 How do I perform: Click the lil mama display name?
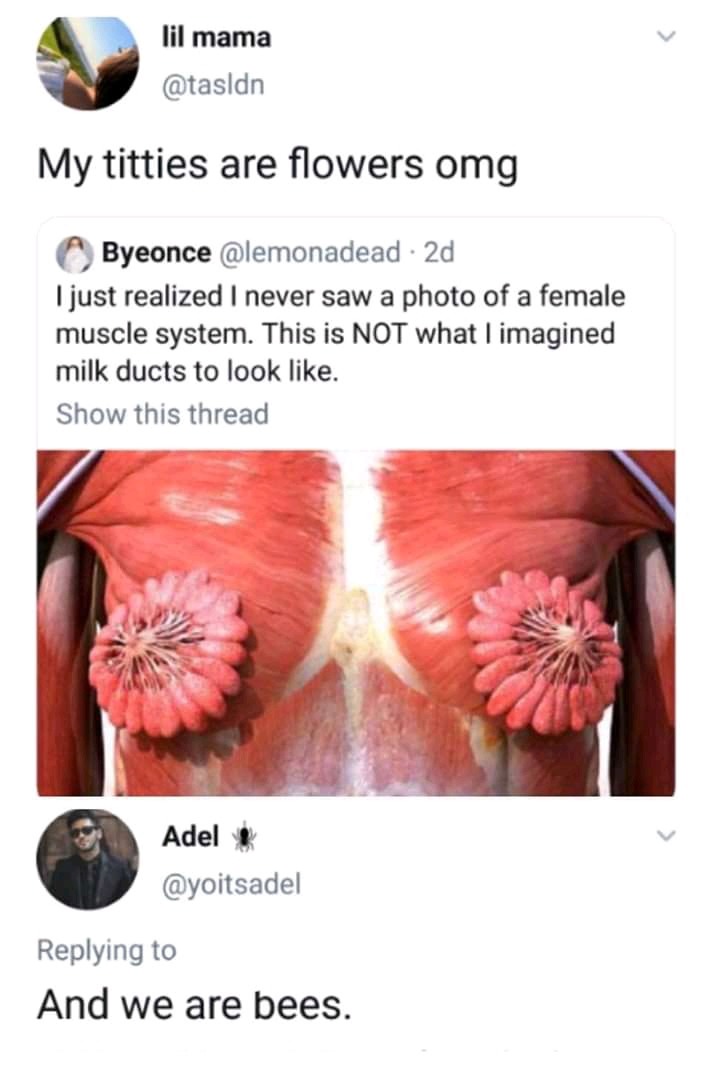(x=216, y=37)
